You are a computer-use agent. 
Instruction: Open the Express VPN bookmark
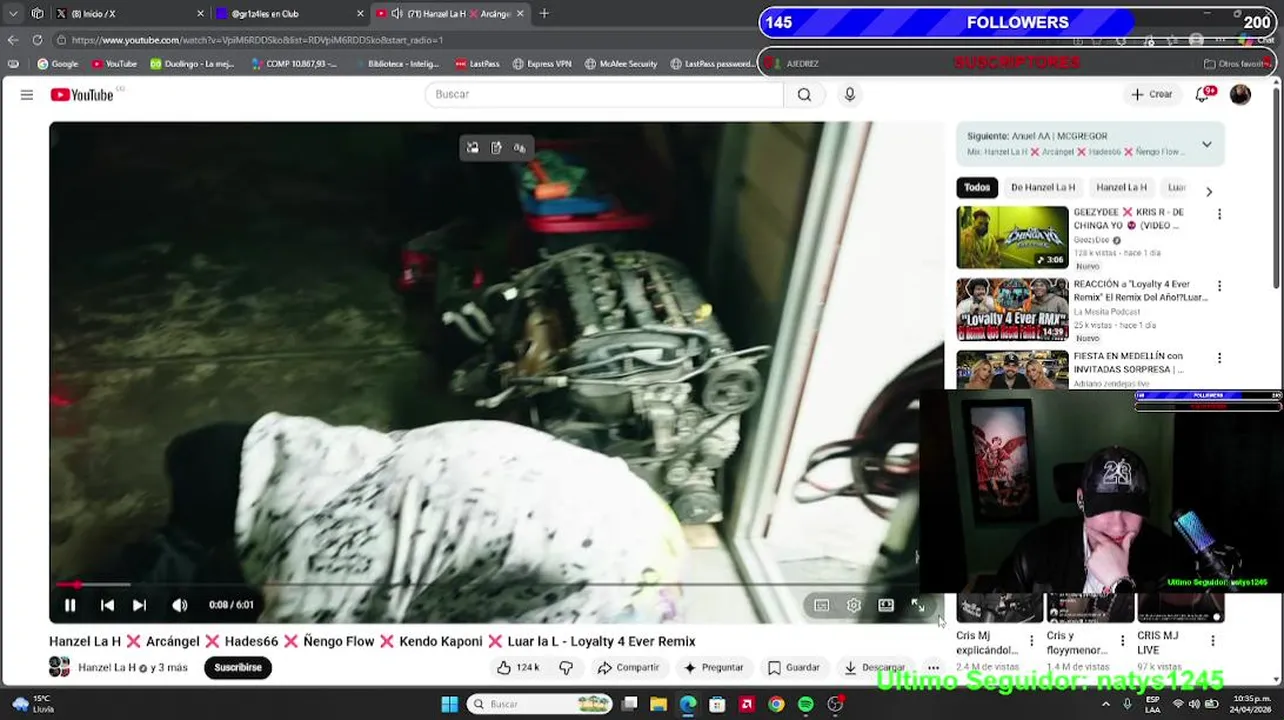coord(542,64)
